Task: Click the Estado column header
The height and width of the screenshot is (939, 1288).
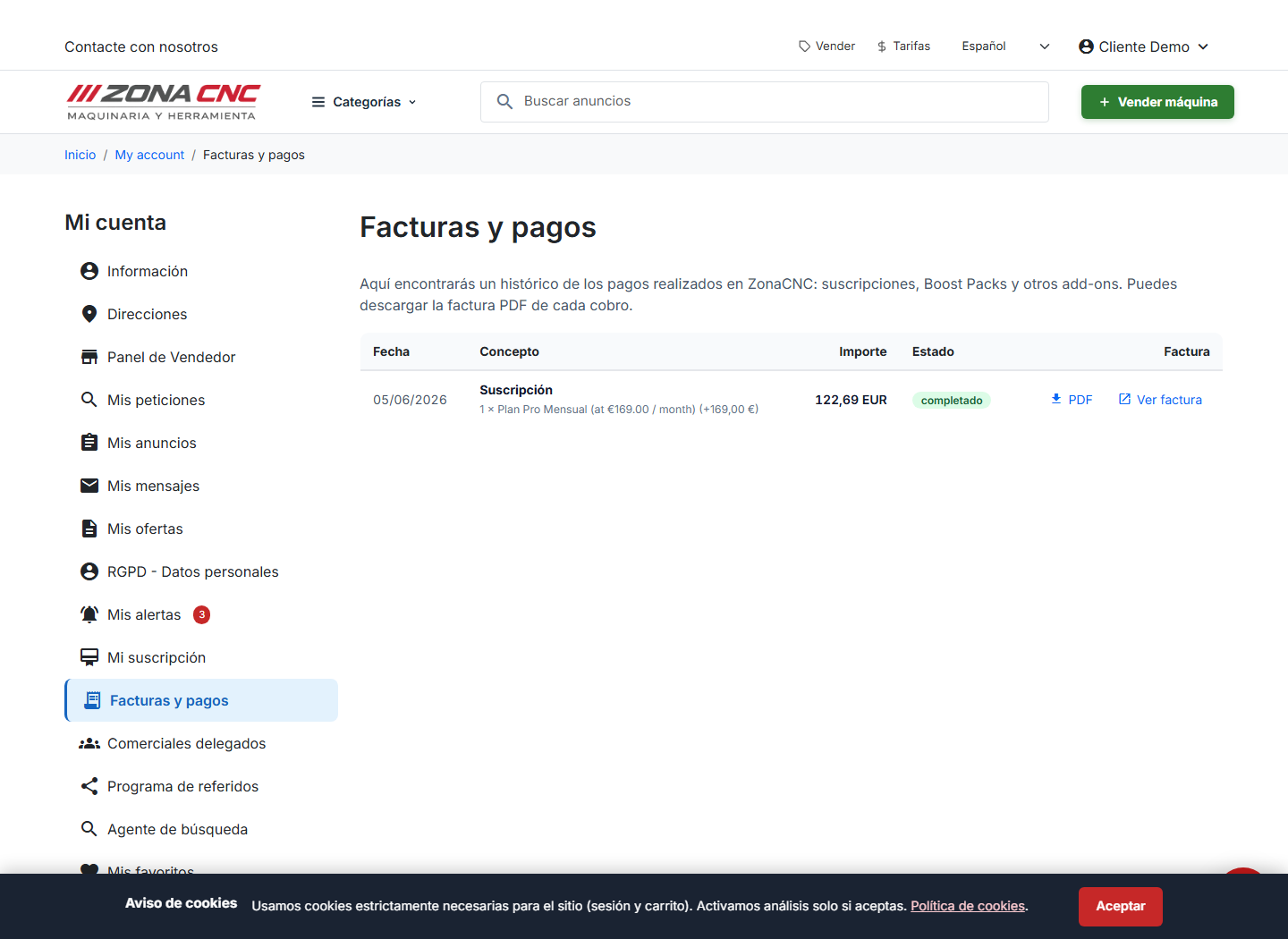Action: pos(933,351)
